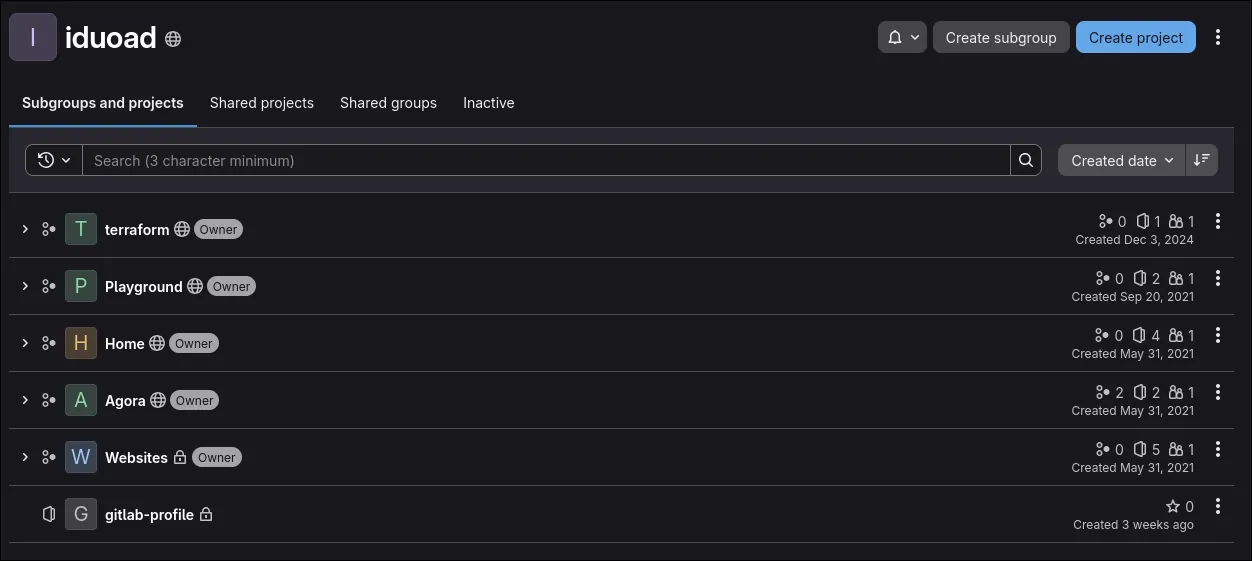The image size is (1252, 561).
Task: Expand the Playground subgroup chevron
Action: 25,286
